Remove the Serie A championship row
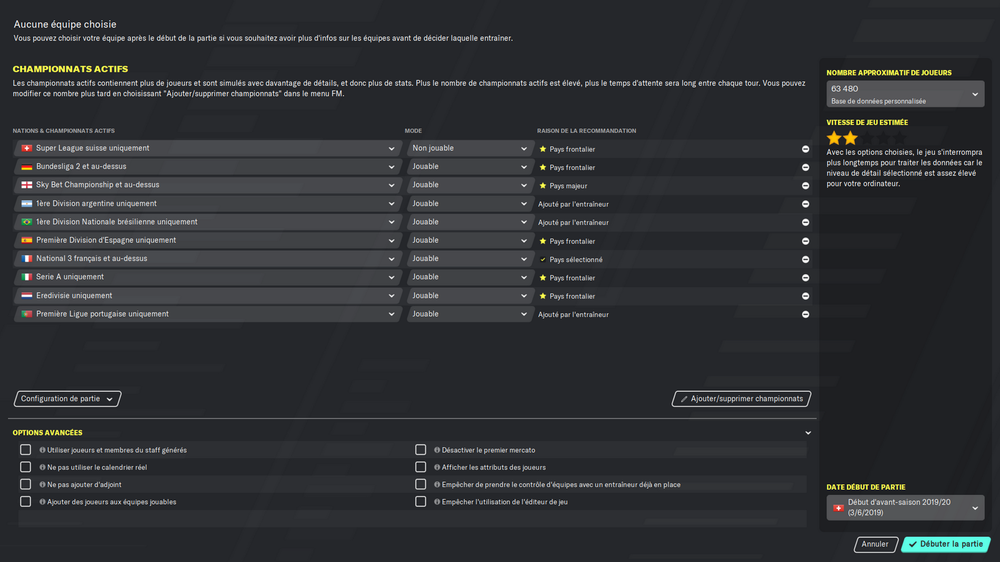Viewport: 1000px width, 562px height. click(805, 277)
